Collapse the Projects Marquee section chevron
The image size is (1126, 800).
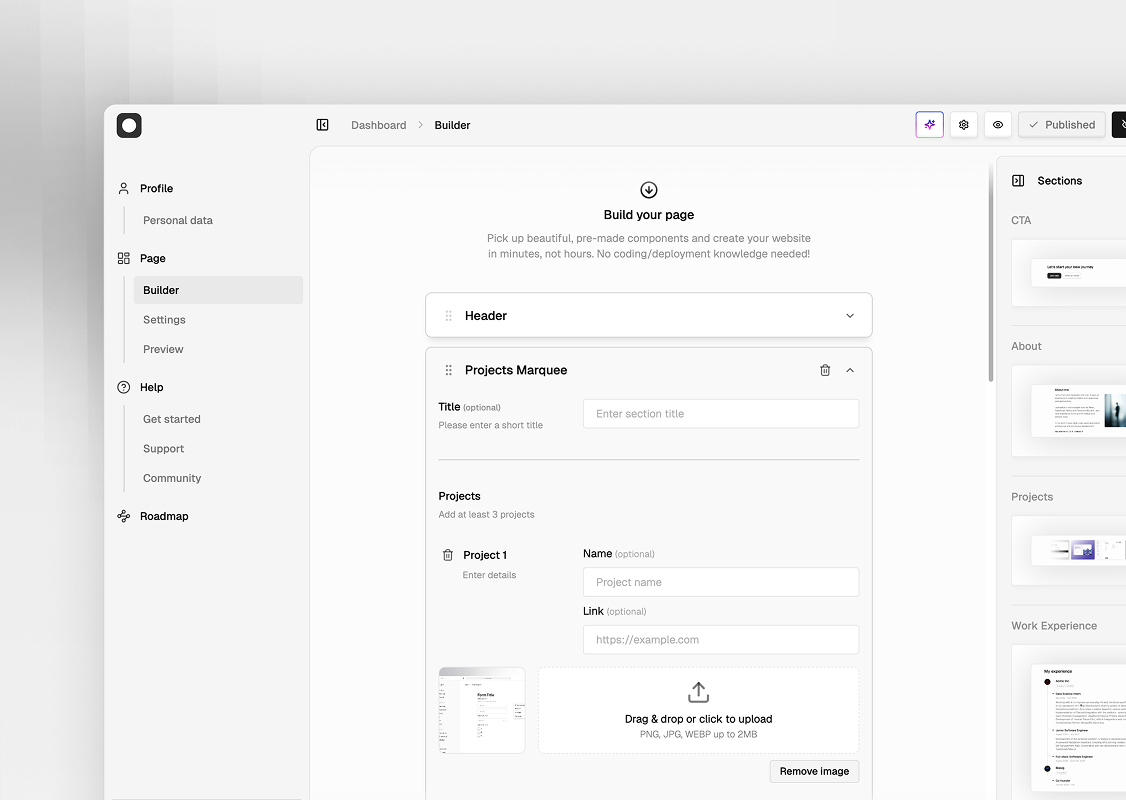[x=850, y=371]
